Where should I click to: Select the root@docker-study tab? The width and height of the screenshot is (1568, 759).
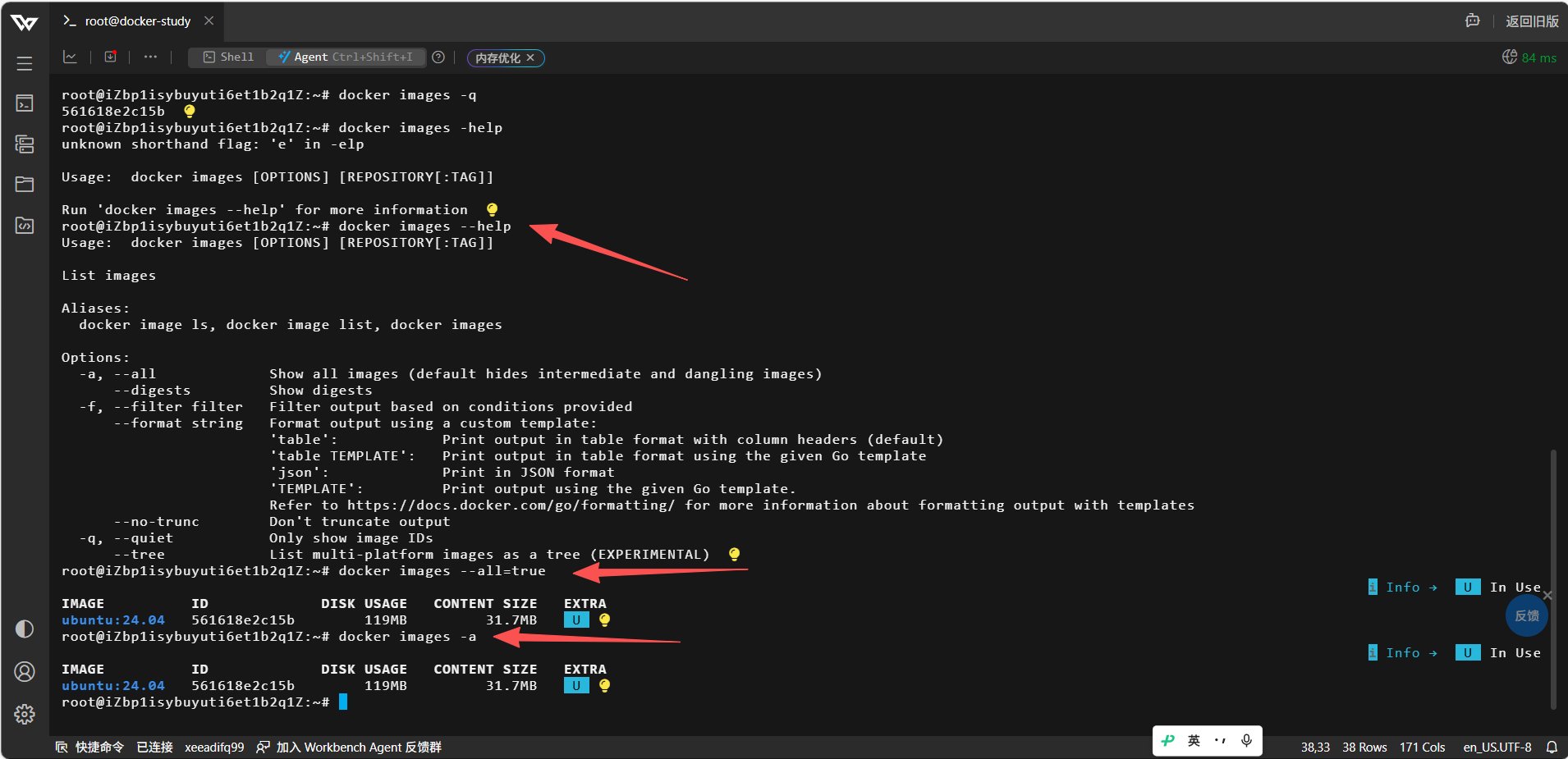point(137,21)
